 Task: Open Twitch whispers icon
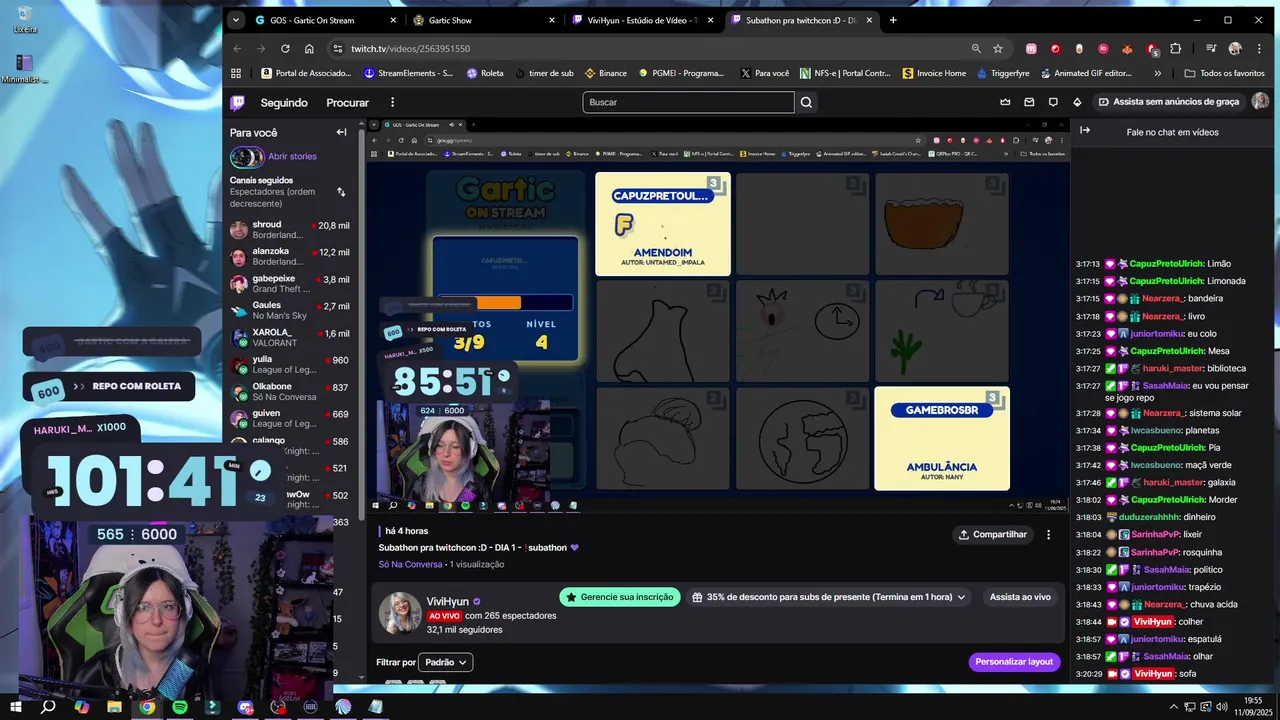[x=1053, y=102]
